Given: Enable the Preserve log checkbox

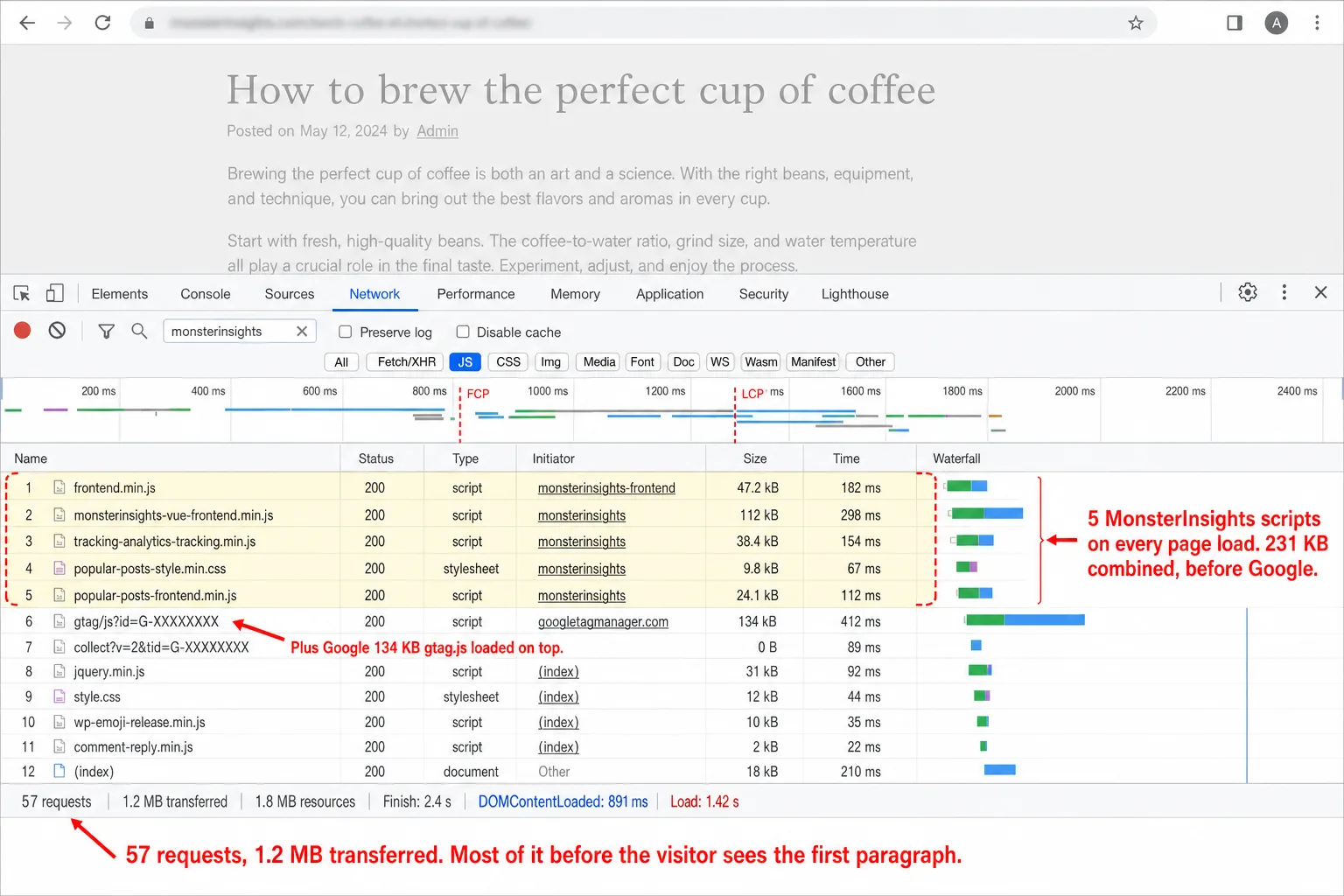Looking at the screenshot, I should click(x=346, y=332).
